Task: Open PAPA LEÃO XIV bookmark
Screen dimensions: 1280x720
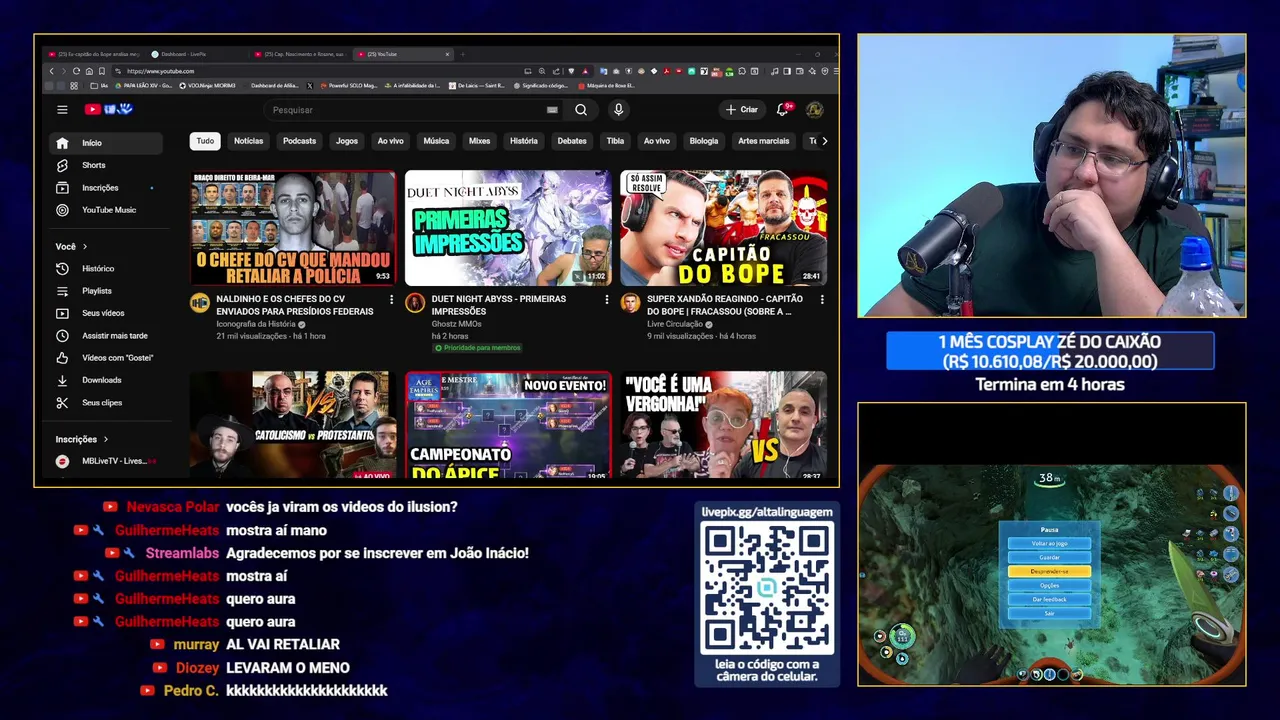Action: 145,86
